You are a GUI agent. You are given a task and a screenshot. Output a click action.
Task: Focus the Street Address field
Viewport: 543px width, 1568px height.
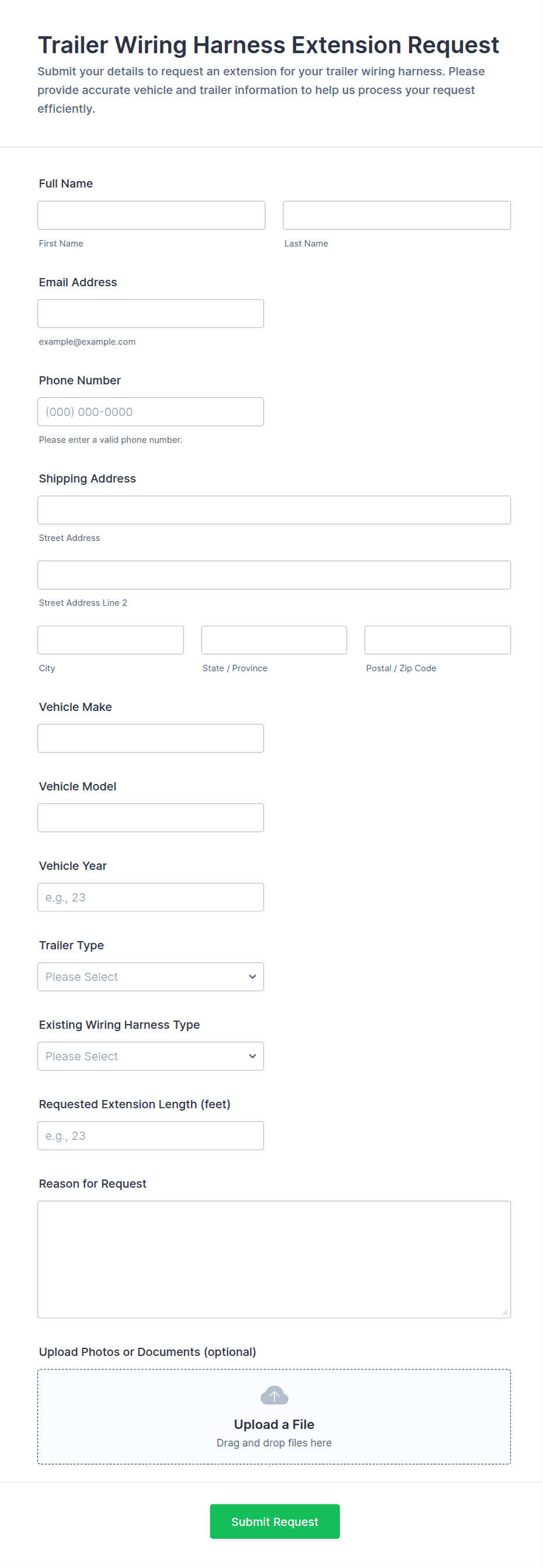274,510
